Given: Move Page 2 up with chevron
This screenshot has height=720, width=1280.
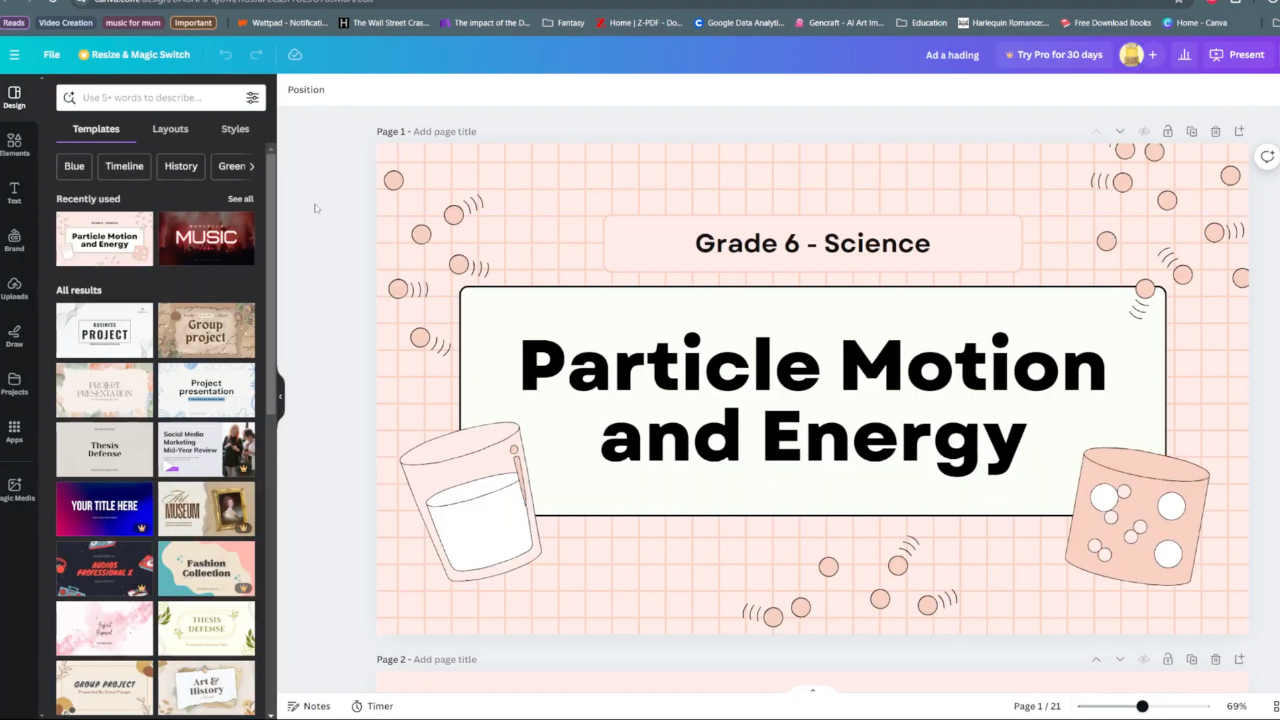Looking at the screenshot, I should (1096, 659).
